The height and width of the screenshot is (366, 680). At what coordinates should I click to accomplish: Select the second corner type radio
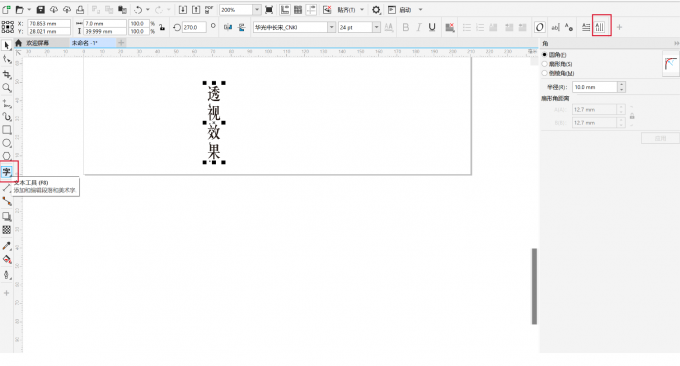(x=544, y=64)
